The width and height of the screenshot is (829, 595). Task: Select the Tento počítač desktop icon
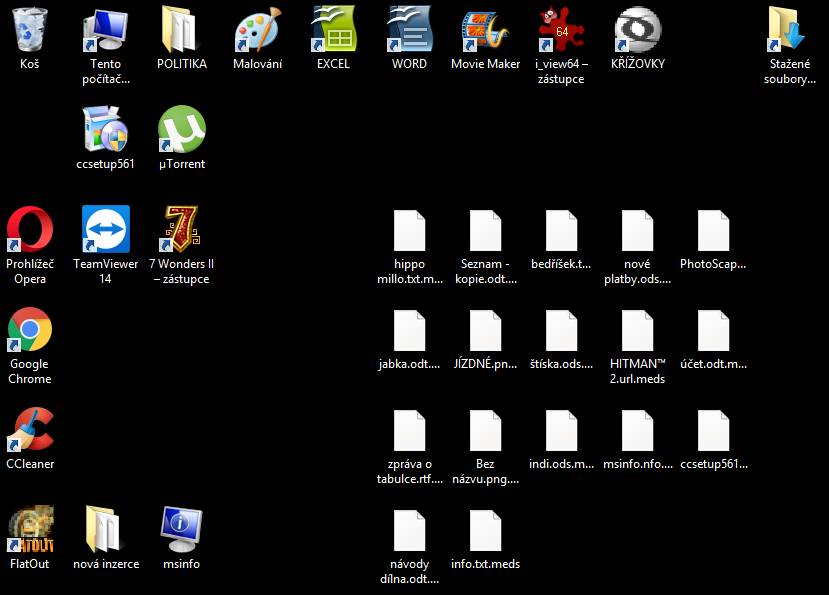(105, 30)
